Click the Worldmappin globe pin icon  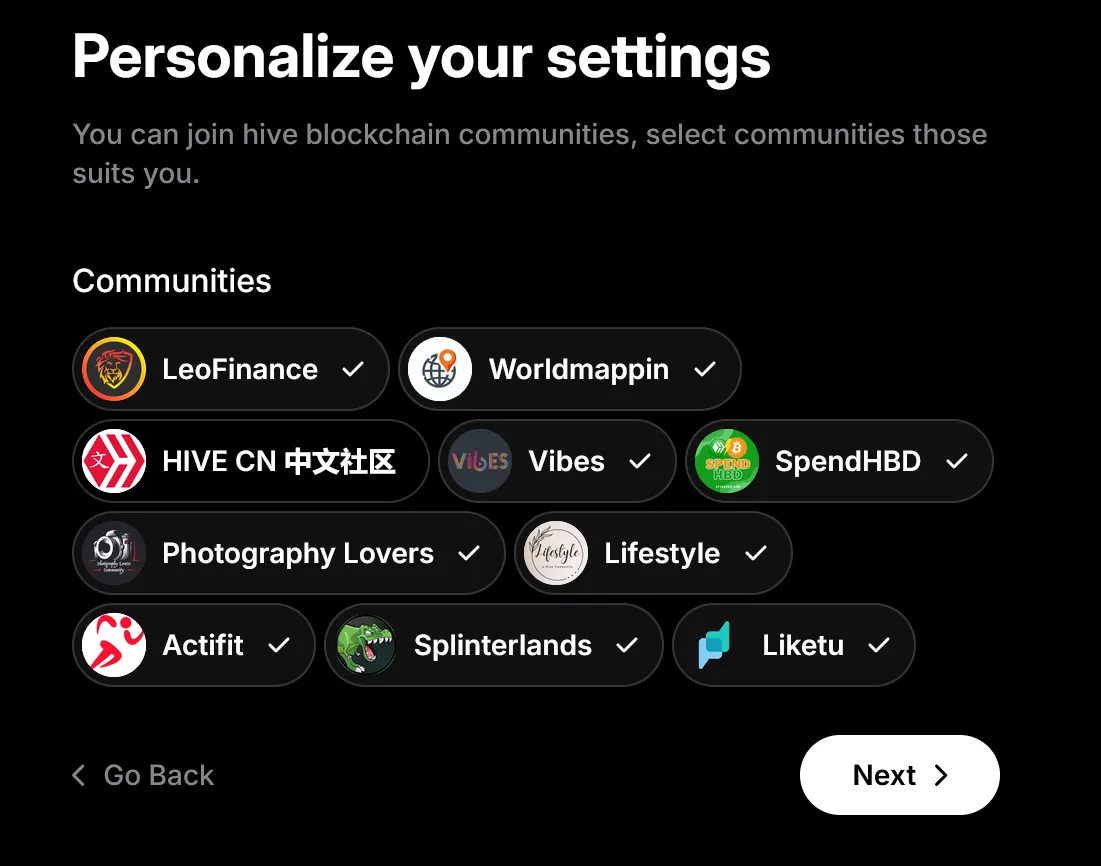(440, 369)
